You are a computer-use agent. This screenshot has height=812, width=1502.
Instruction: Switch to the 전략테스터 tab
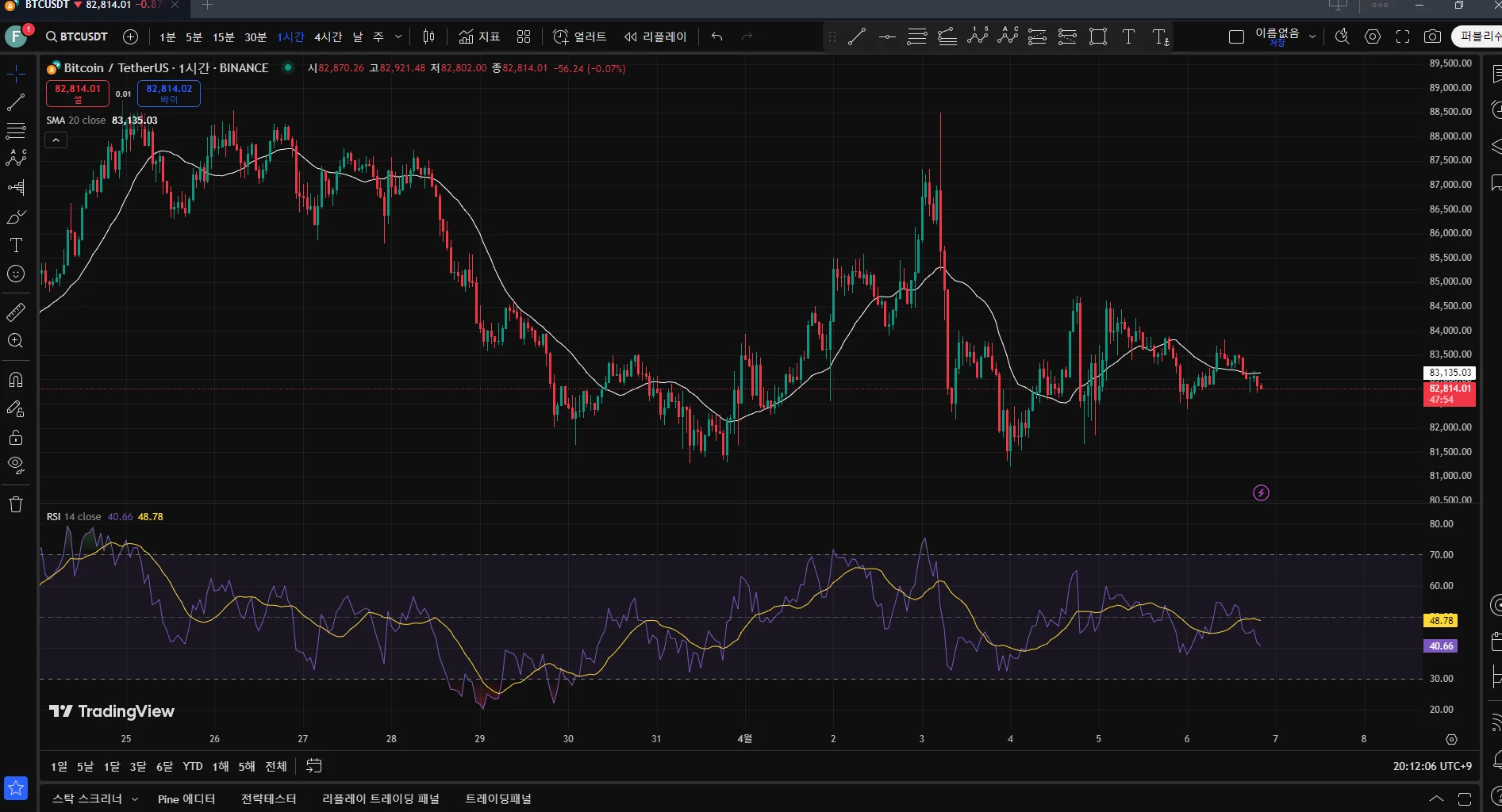point(269,799)
